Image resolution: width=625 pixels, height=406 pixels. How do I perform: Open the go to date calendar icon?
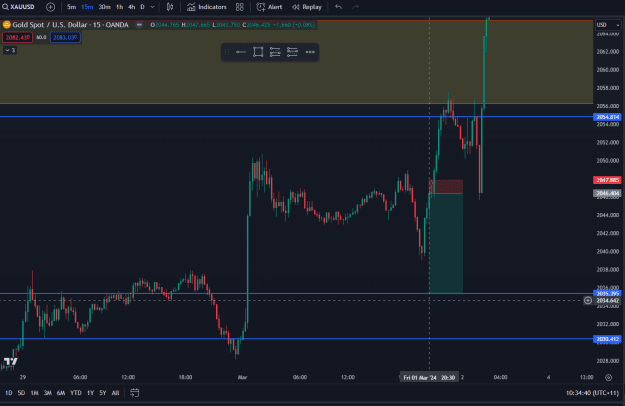coord(135,393)
